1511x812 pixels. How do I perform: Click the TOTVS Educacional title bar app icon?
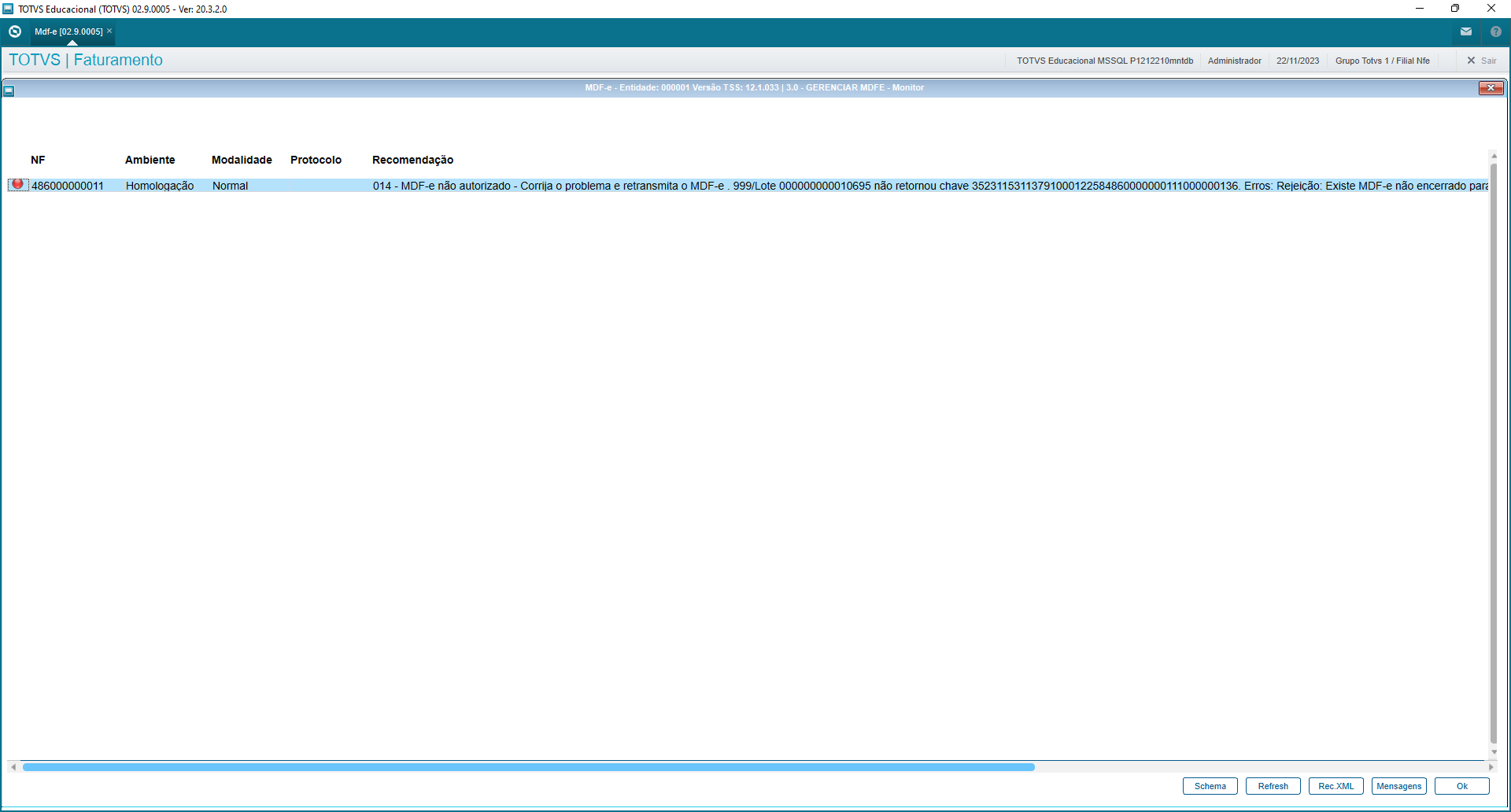[x=8, y=9]
